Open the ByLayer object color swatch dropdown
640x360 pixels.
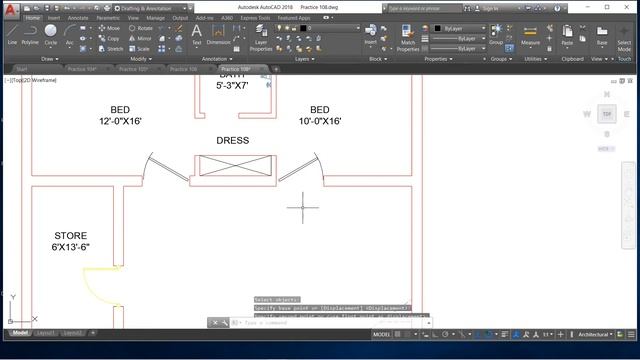point(459,29)
